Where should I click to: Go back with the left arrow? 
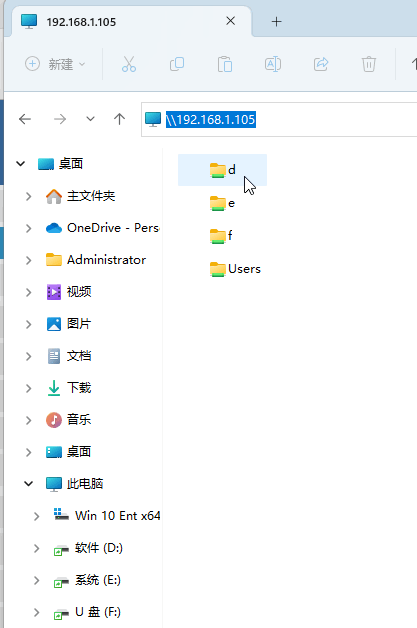(25, 119)
